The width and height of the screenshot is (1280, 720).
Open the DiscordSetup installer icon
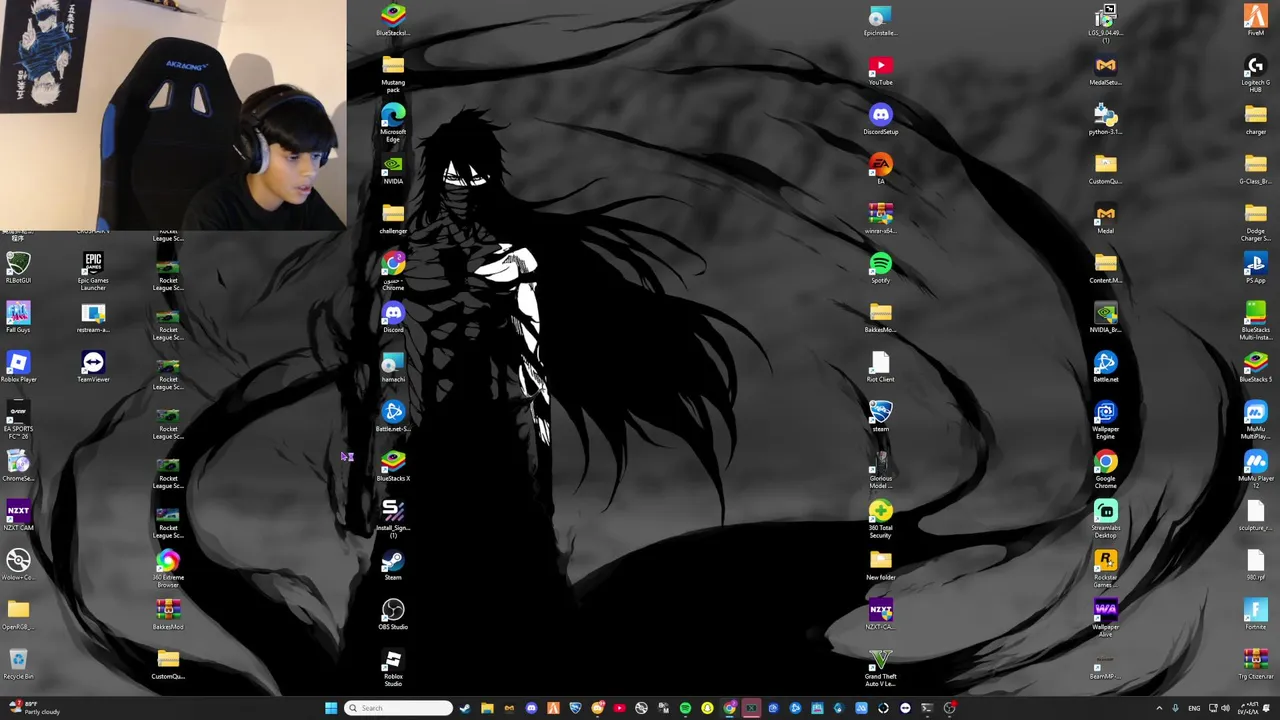[x=880, y=119]
